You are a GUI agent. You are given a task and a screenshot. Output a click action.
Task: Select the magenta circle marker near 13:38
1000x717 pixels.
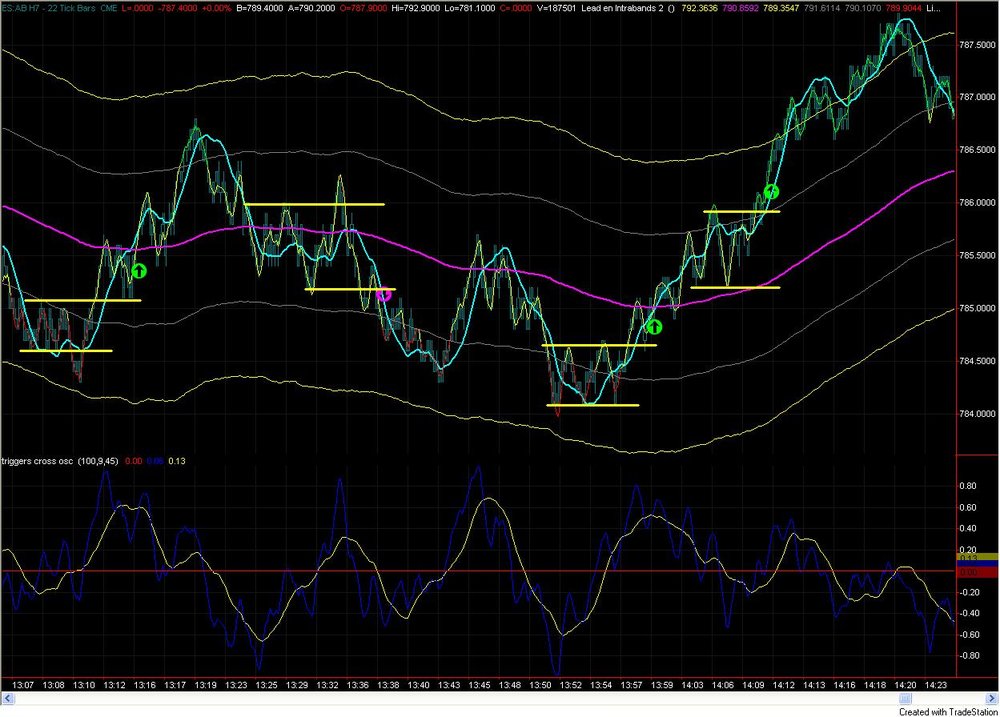click(x=383, y=294)
